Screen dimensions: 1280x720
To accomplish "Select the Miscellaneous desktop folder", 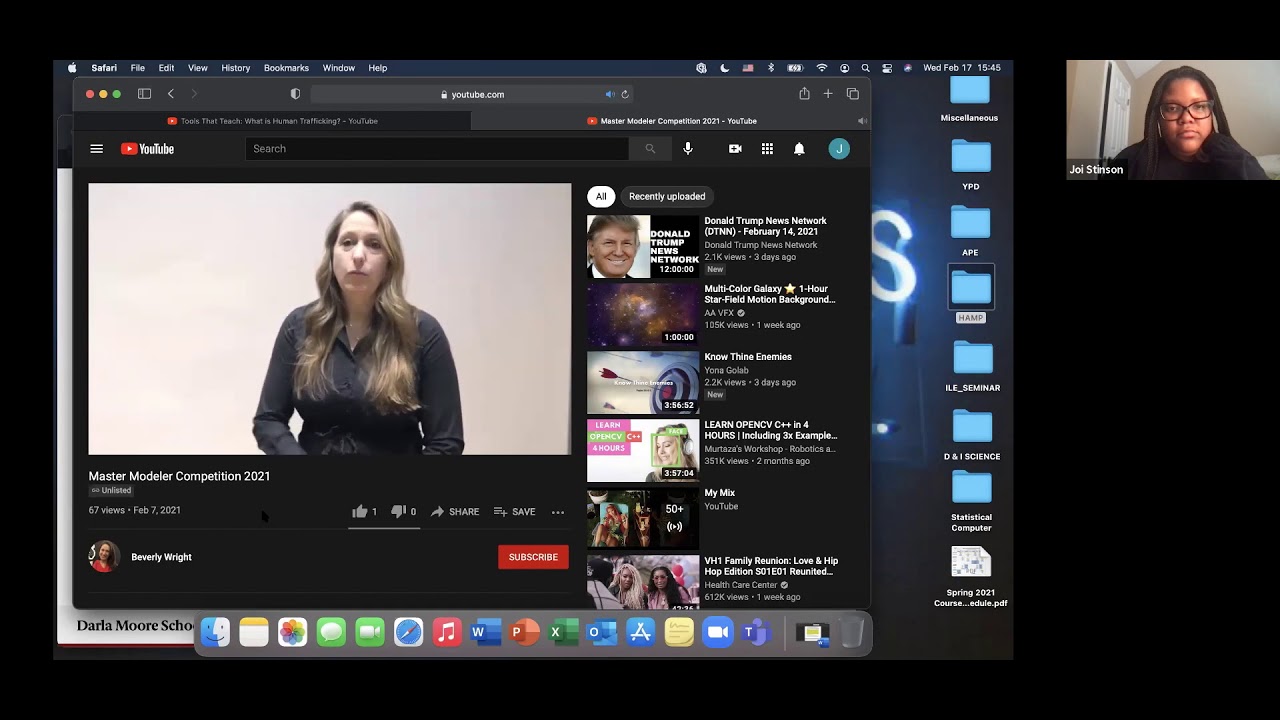I will coord(969,99).
